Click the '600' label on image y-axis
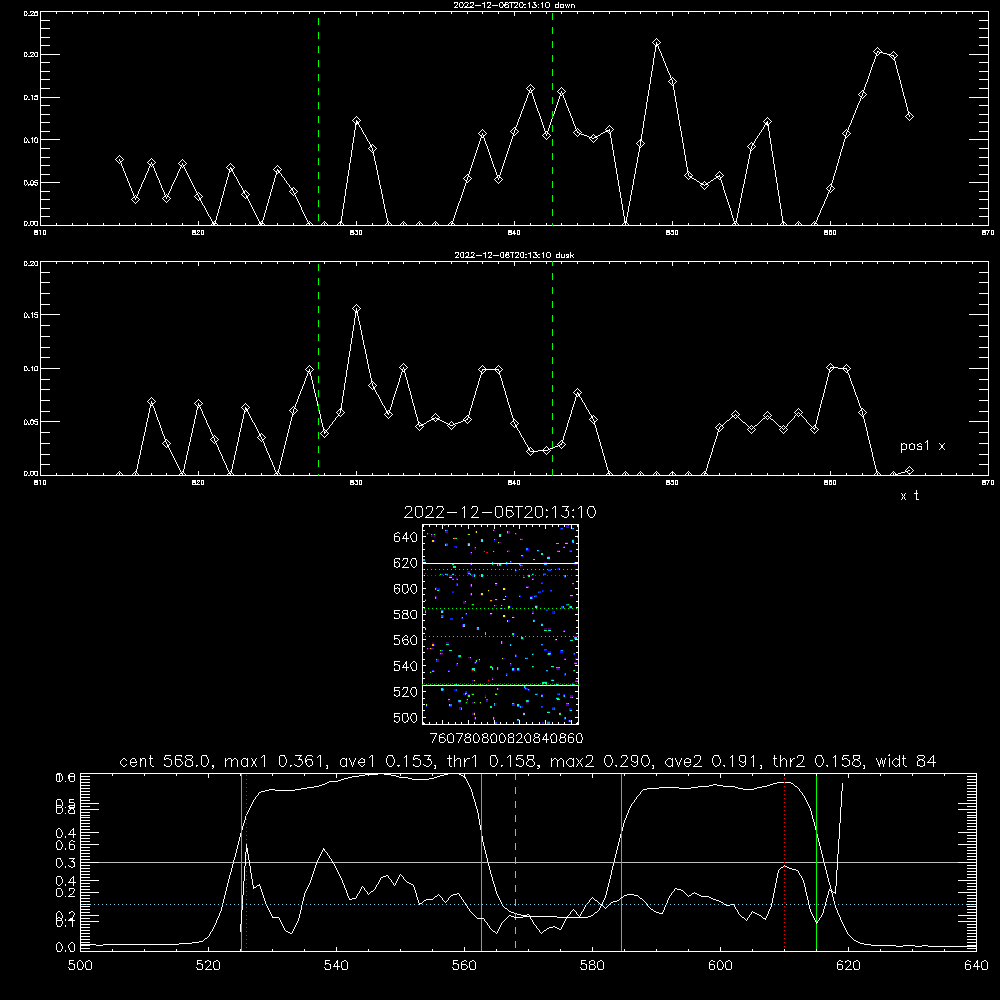The image size is (1000, 1000). pyautogui.click(x=406, y=589)
